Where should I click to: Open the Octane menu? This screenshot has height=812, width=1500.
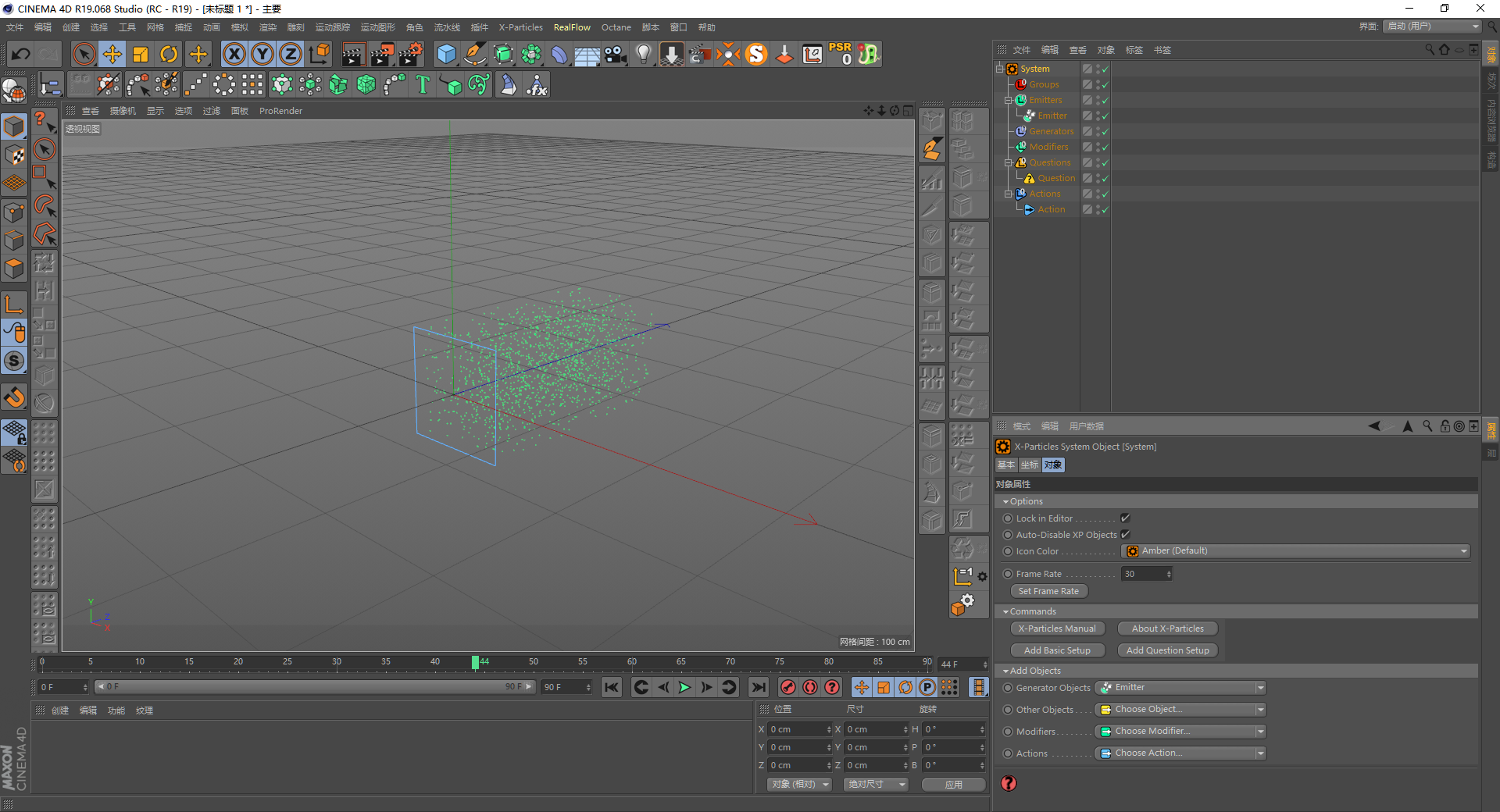(x=616, y=27)
